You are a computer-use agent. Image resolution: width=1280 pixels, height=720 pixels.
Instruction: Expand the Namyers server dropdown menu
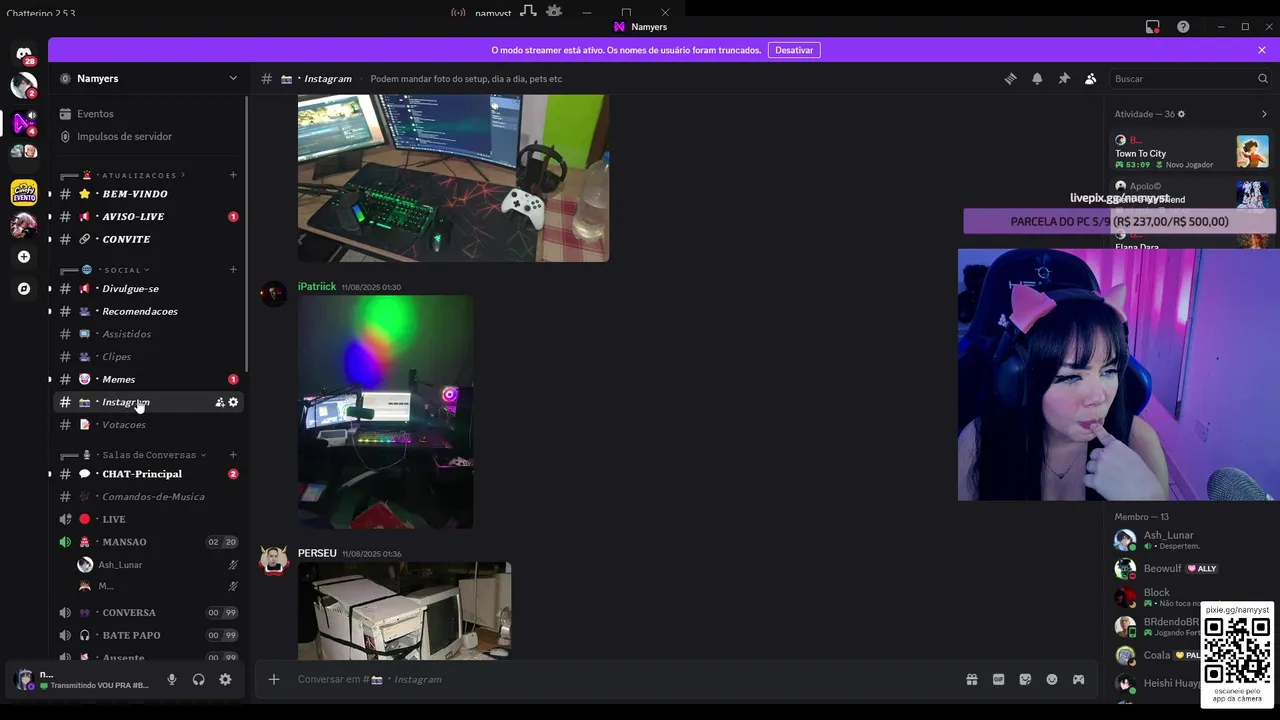[233, 78]
